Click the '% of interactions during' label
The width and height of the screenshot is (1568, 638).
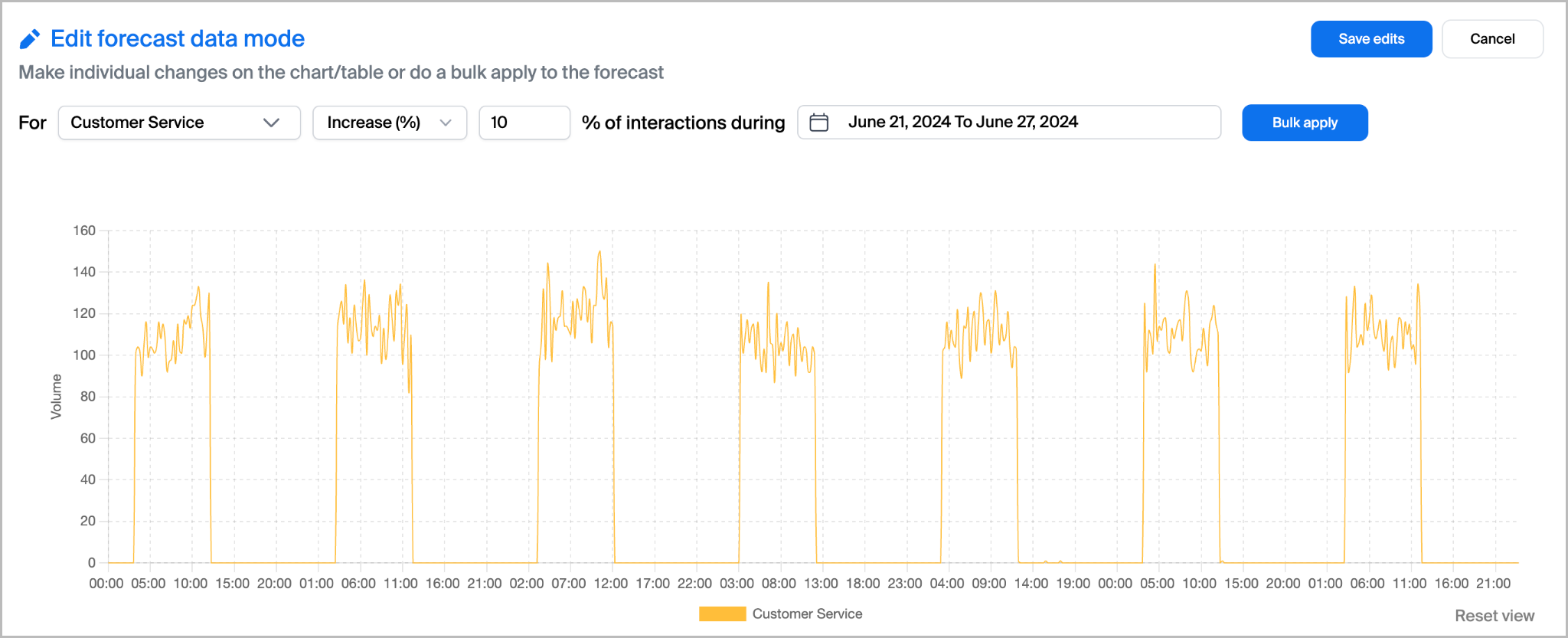pos(683,123)
